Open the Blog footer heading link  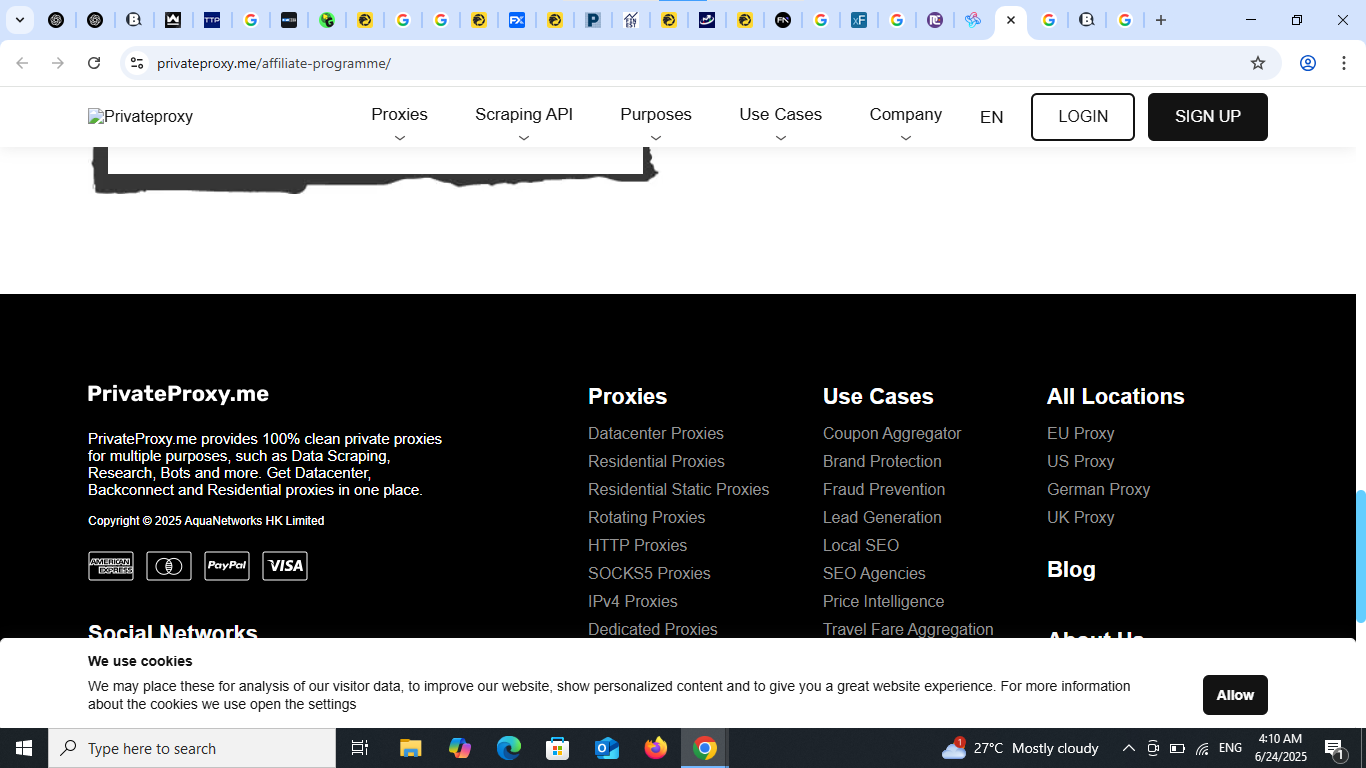coord(1071,569)
